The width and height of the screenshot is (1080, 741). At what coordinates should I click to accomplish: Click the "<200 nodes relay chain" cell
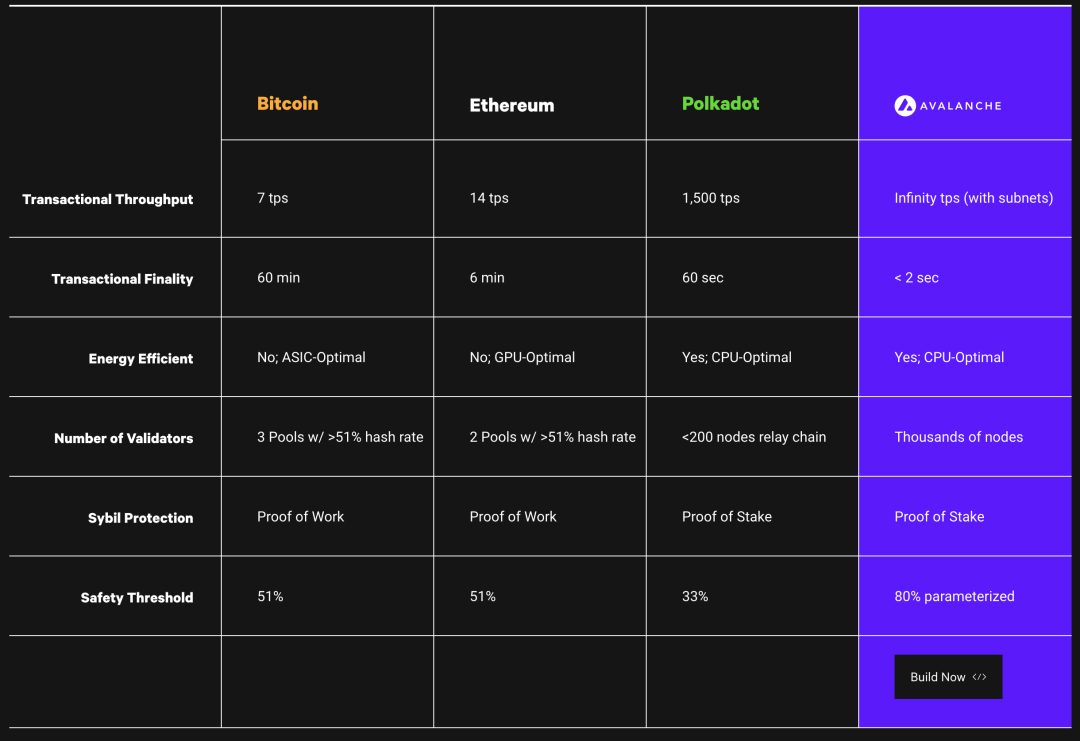tap(754, 437)
